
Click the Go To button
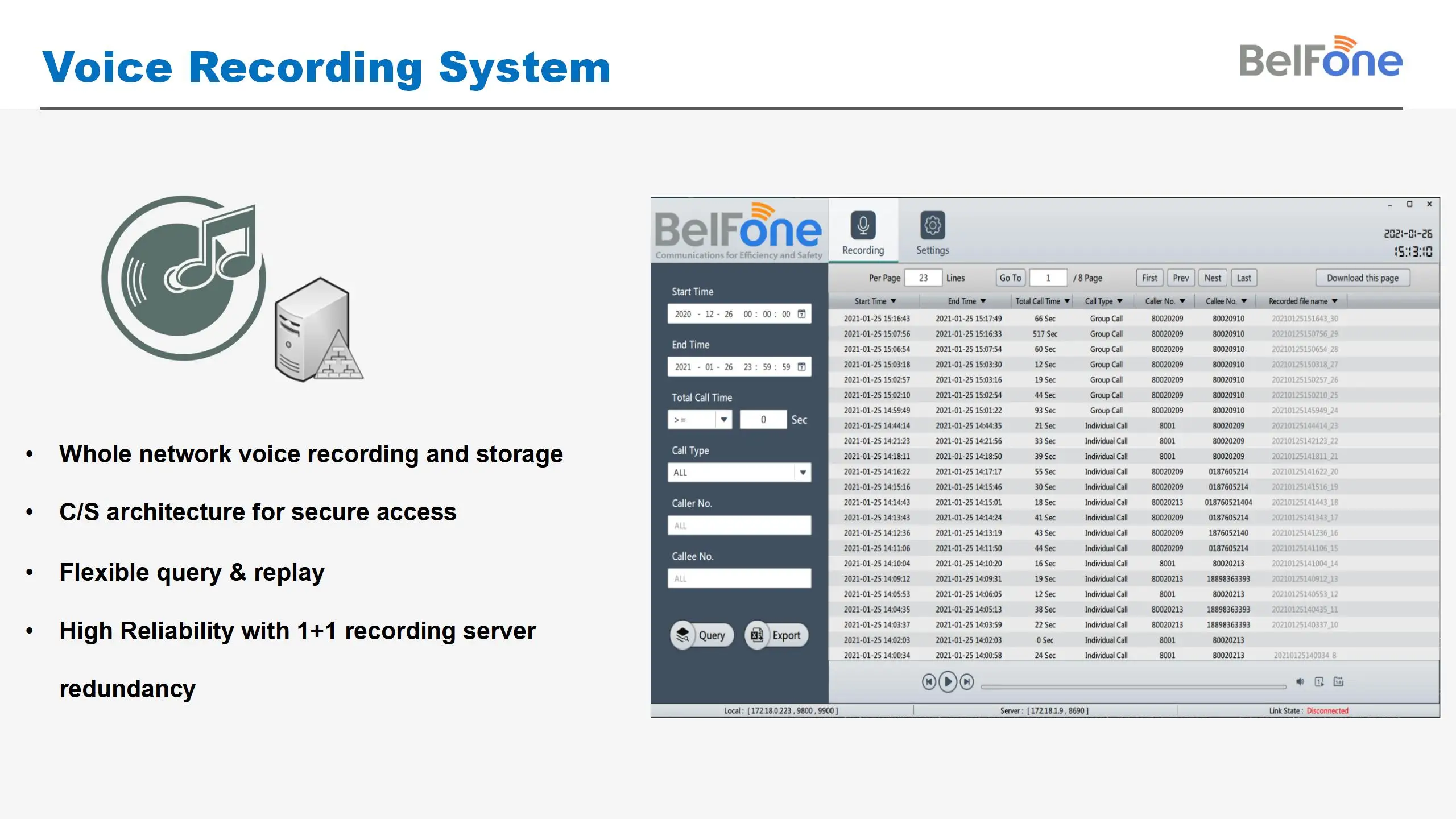click(1011, 278)
